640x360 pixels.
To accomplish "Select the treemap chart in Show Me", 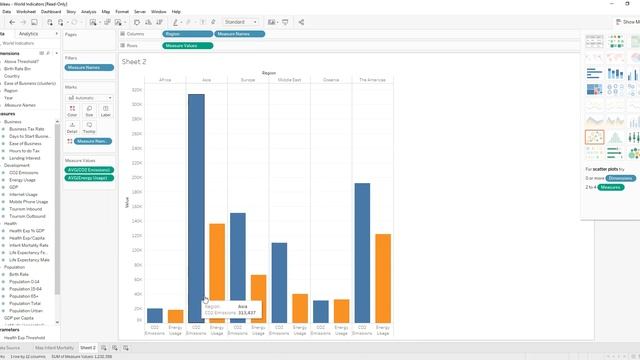I will (594, 89).
